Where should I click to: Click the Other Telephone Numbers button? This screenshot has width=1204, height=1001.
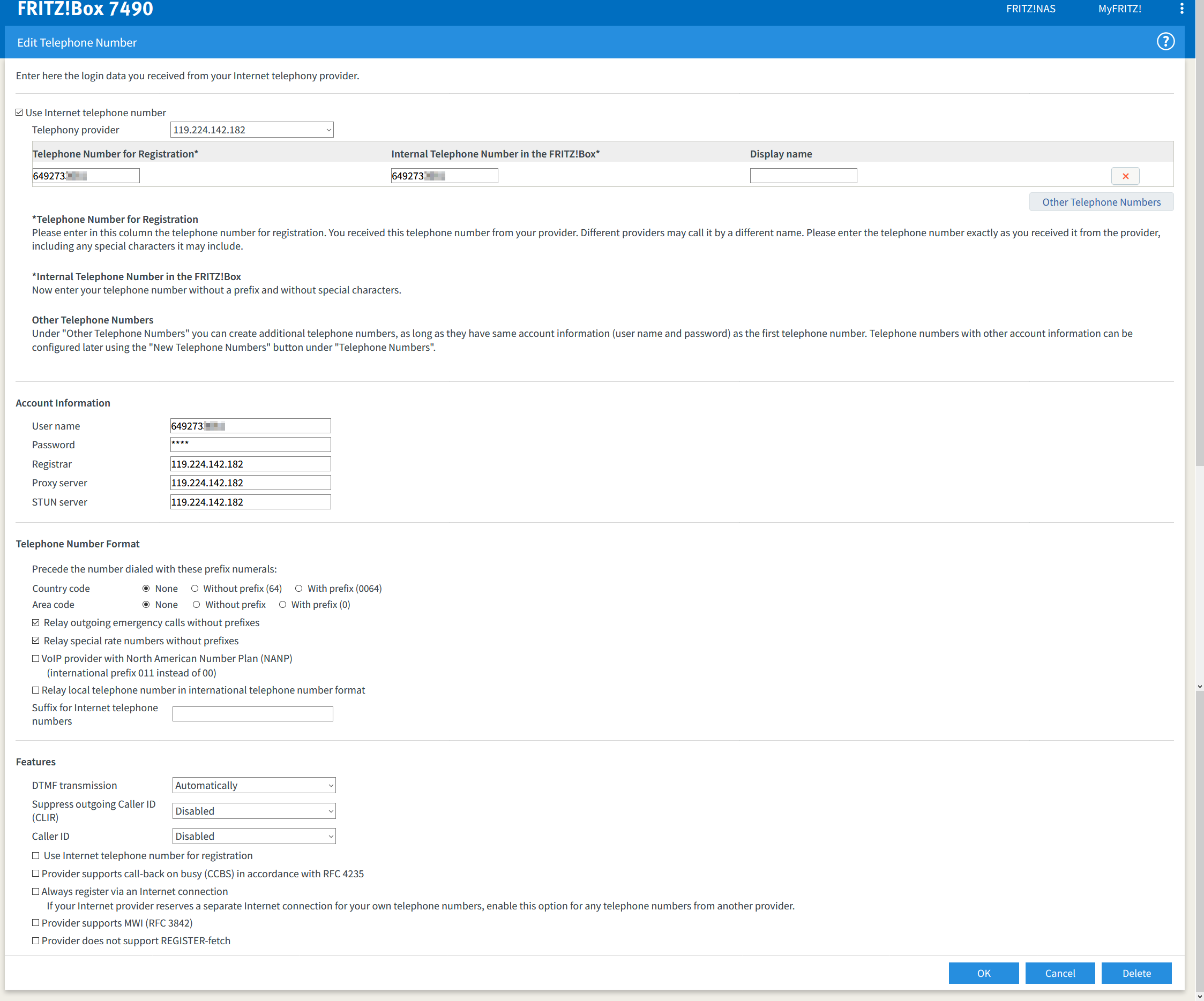tap(1101, 202)
